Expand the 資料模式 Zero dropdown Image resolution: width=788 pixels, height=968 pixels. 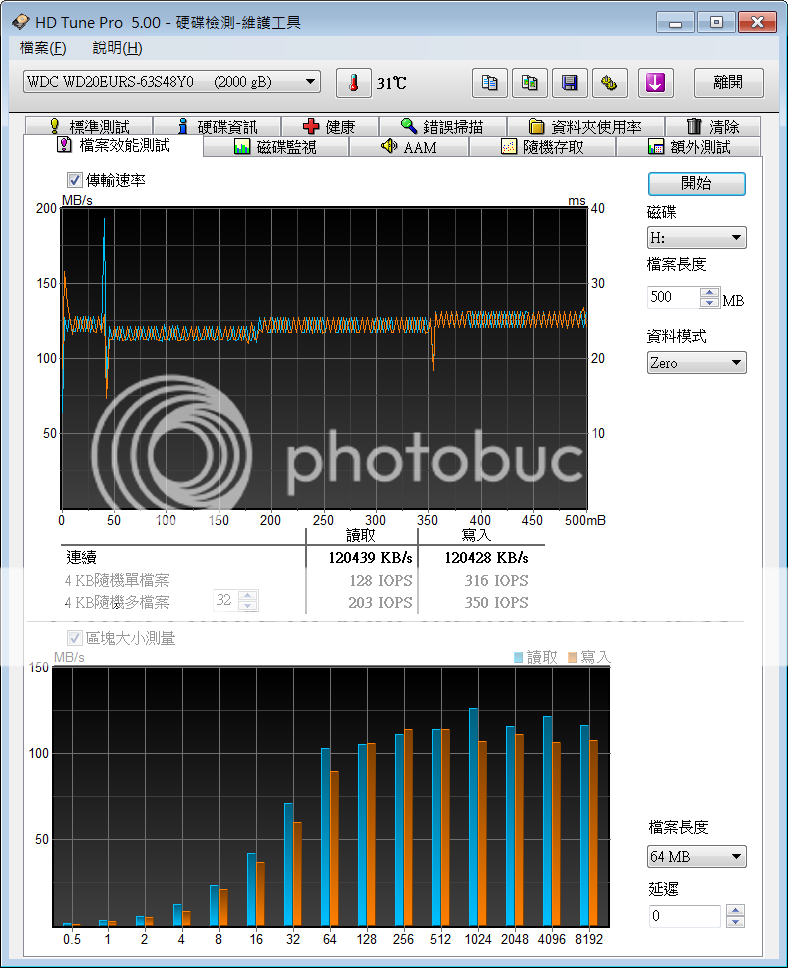(x=696, y=363)
